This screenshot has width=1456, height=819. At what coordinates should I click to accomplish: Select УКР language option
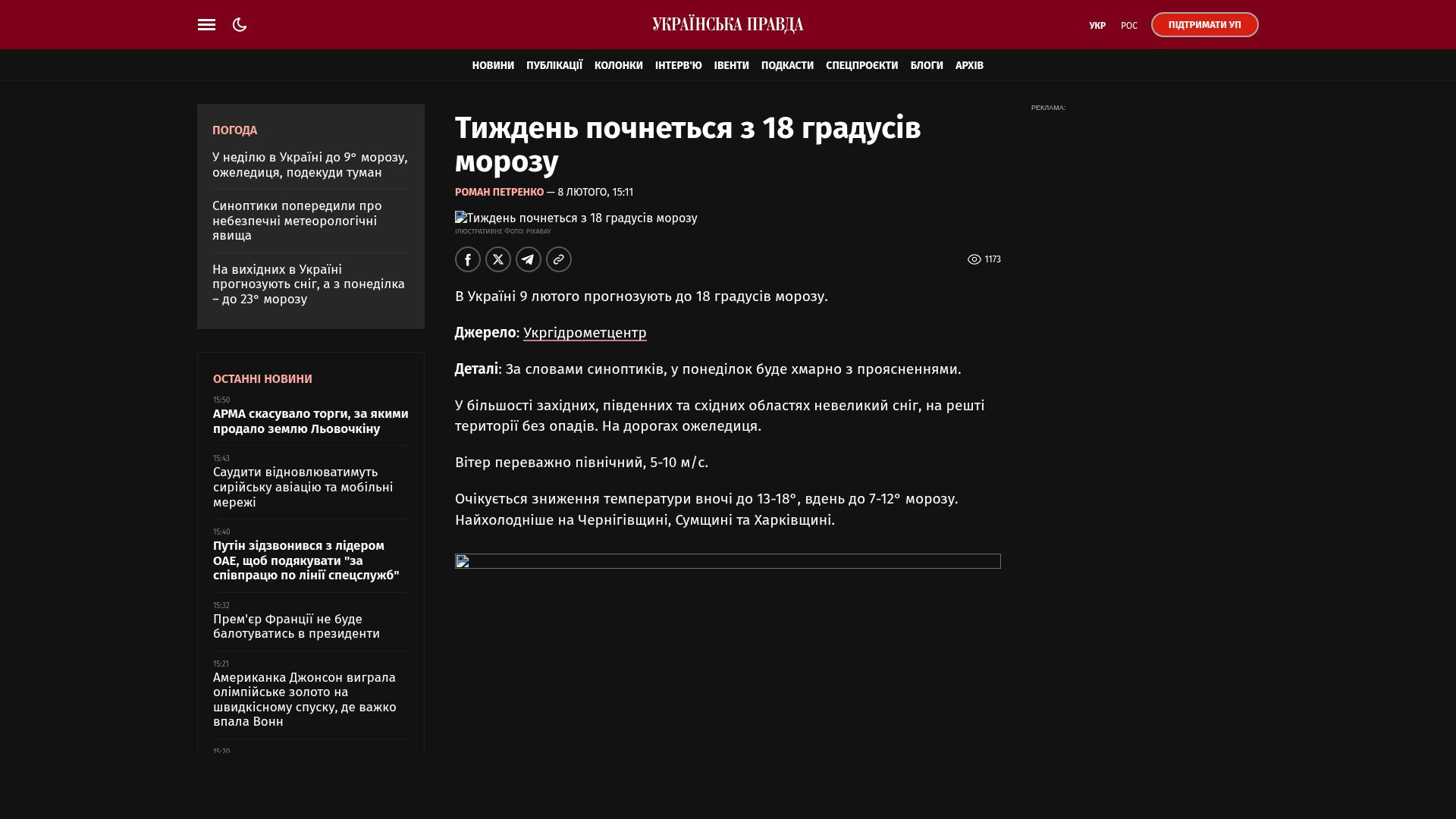point(1097,26)
